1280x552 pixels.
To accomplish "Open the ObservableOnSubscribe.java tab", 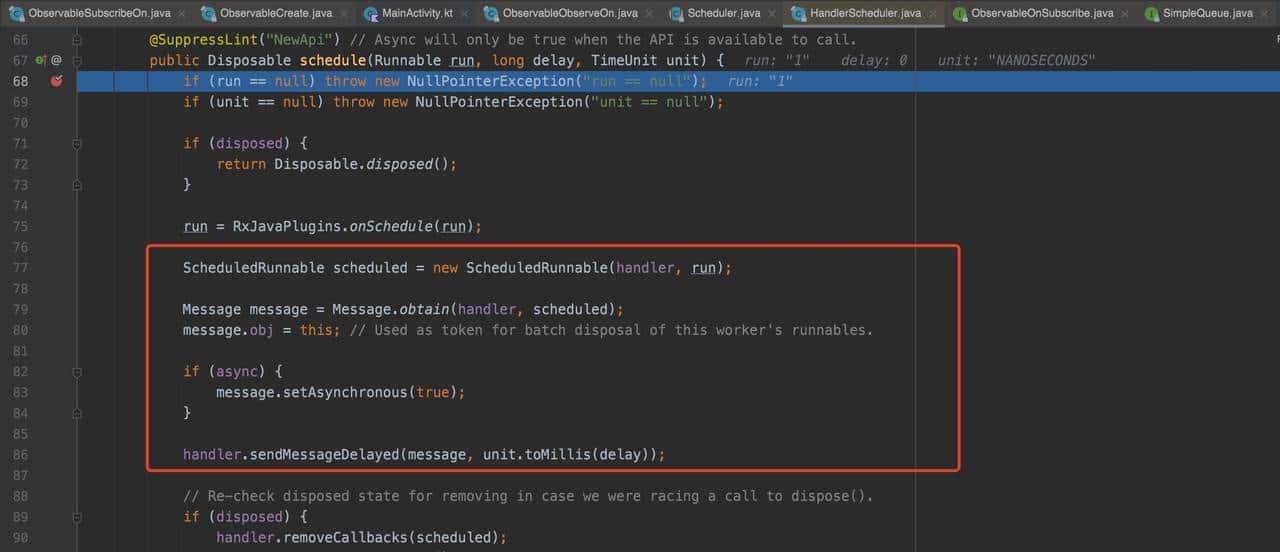I will click(x=1042, y=14).
